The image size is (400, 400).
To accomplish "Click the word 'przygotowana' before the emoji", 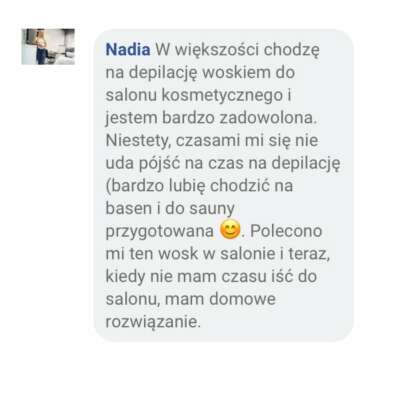I will (x=160, y=232).
